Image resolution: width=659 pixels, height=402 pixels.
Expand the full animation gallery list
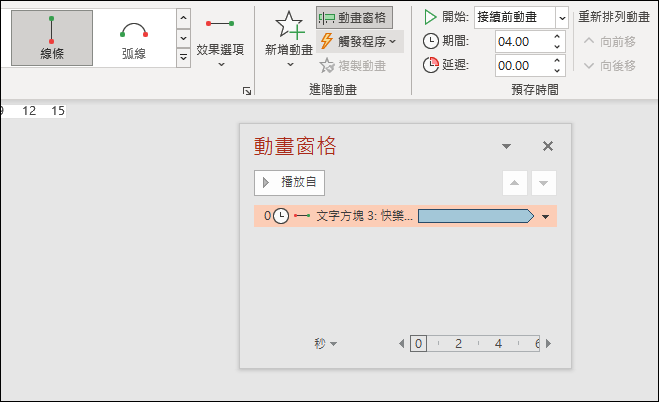184,57
